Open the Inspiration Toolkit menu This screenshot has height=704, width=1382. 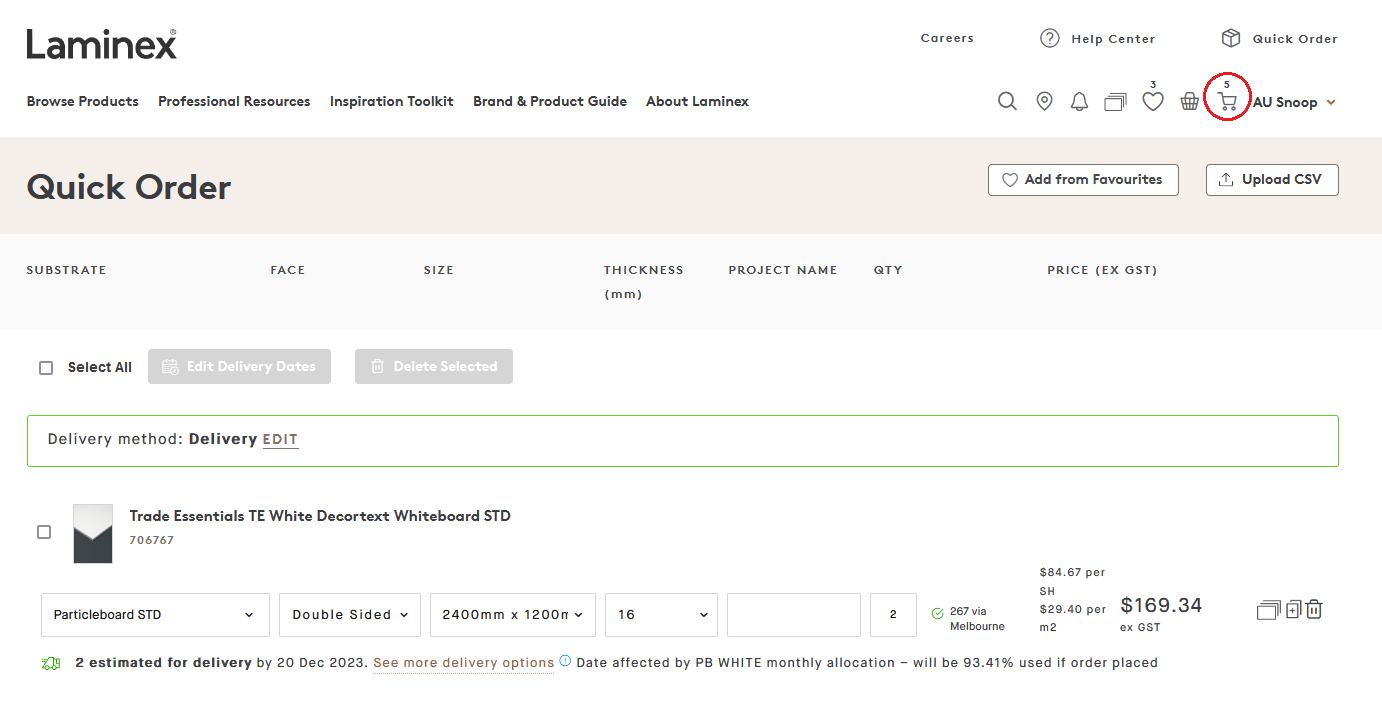(x=392, y=101)
